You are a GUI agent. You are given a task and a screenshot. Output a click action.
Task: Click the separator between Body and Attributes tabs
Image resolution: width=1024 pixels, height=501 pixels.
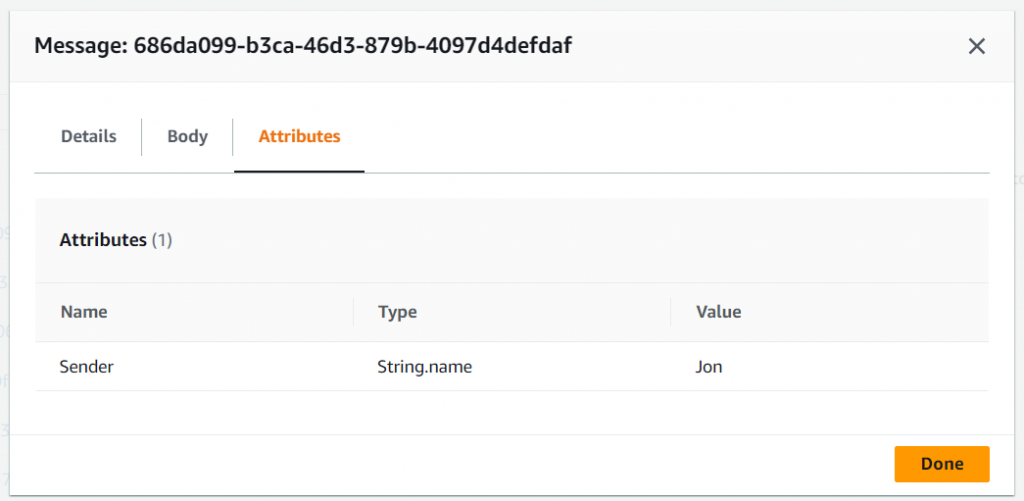[233, 137]
